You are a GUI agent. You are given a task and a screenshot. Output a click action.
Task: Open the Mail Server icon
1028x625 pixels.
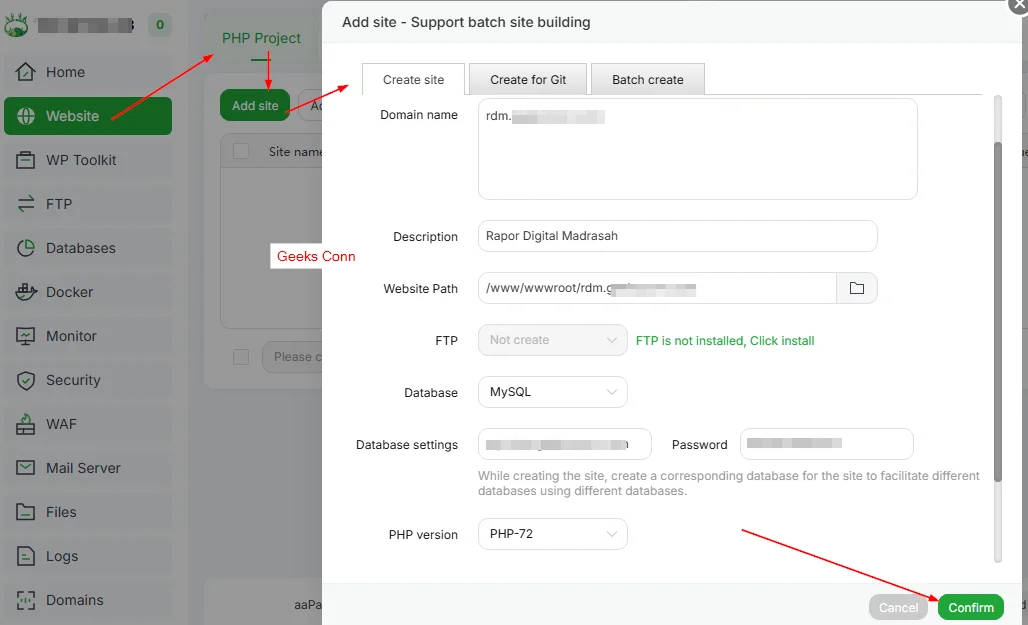[x=25, y=467]
